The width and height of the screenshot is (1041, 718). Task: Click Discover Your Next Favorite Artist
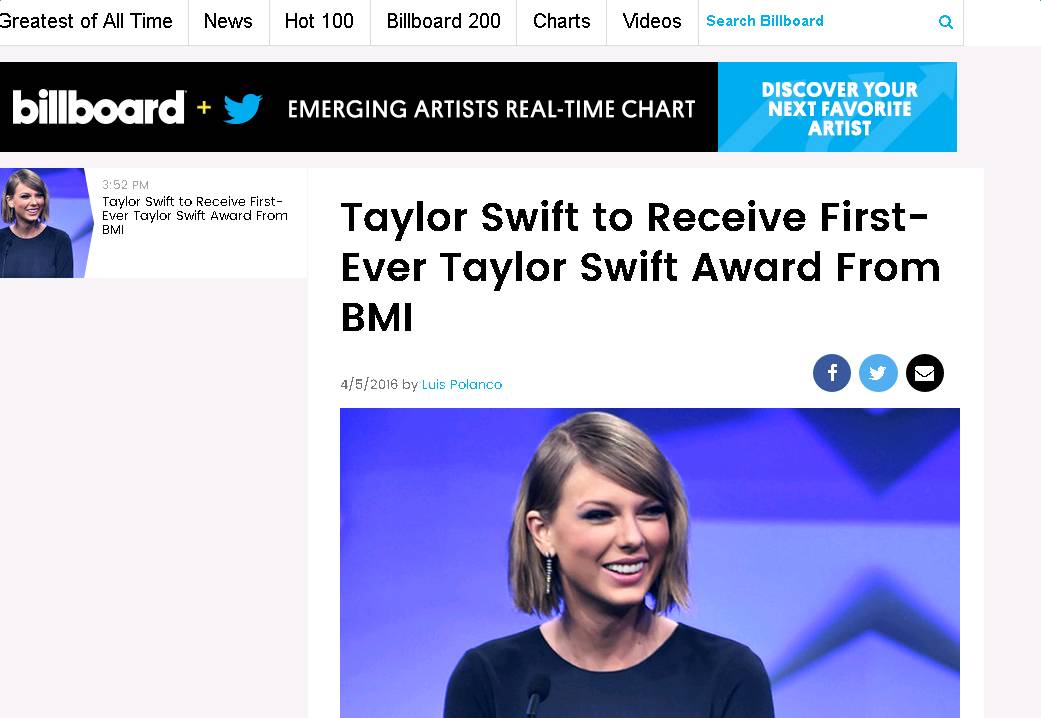[x=837, y=107]
